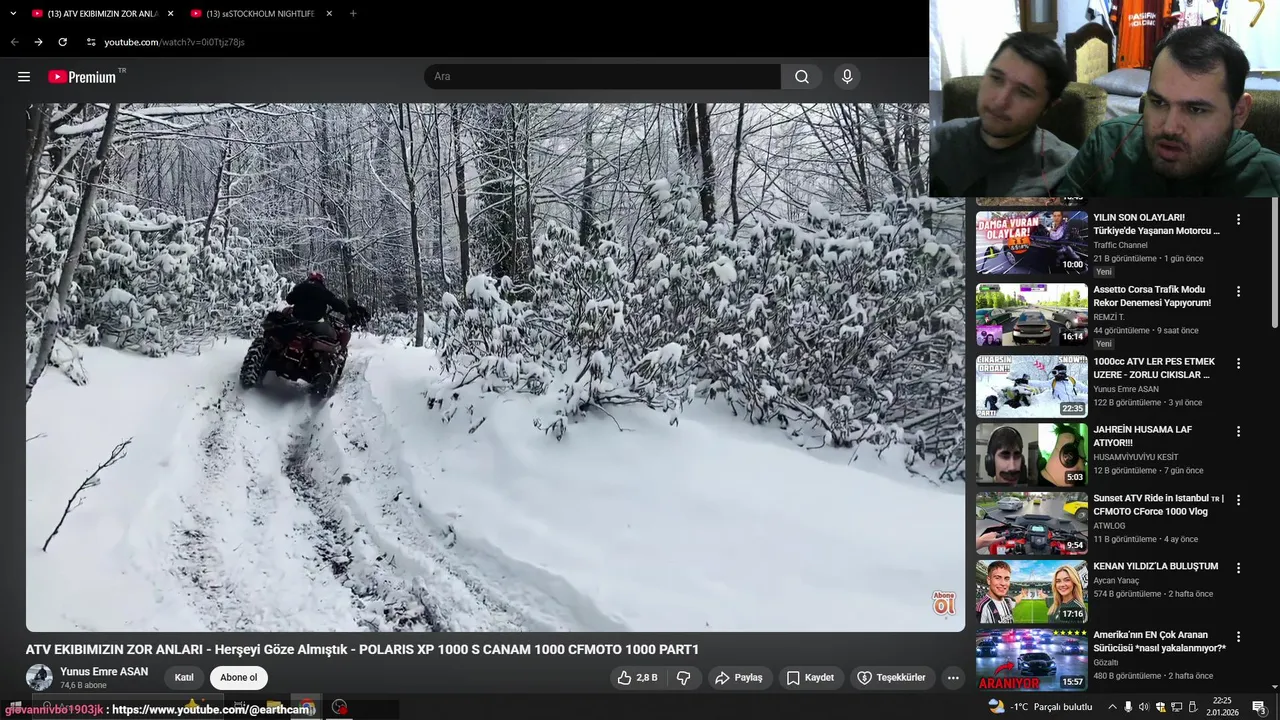
Task: Click the Abone ol watermark on video
Action: 944,603
